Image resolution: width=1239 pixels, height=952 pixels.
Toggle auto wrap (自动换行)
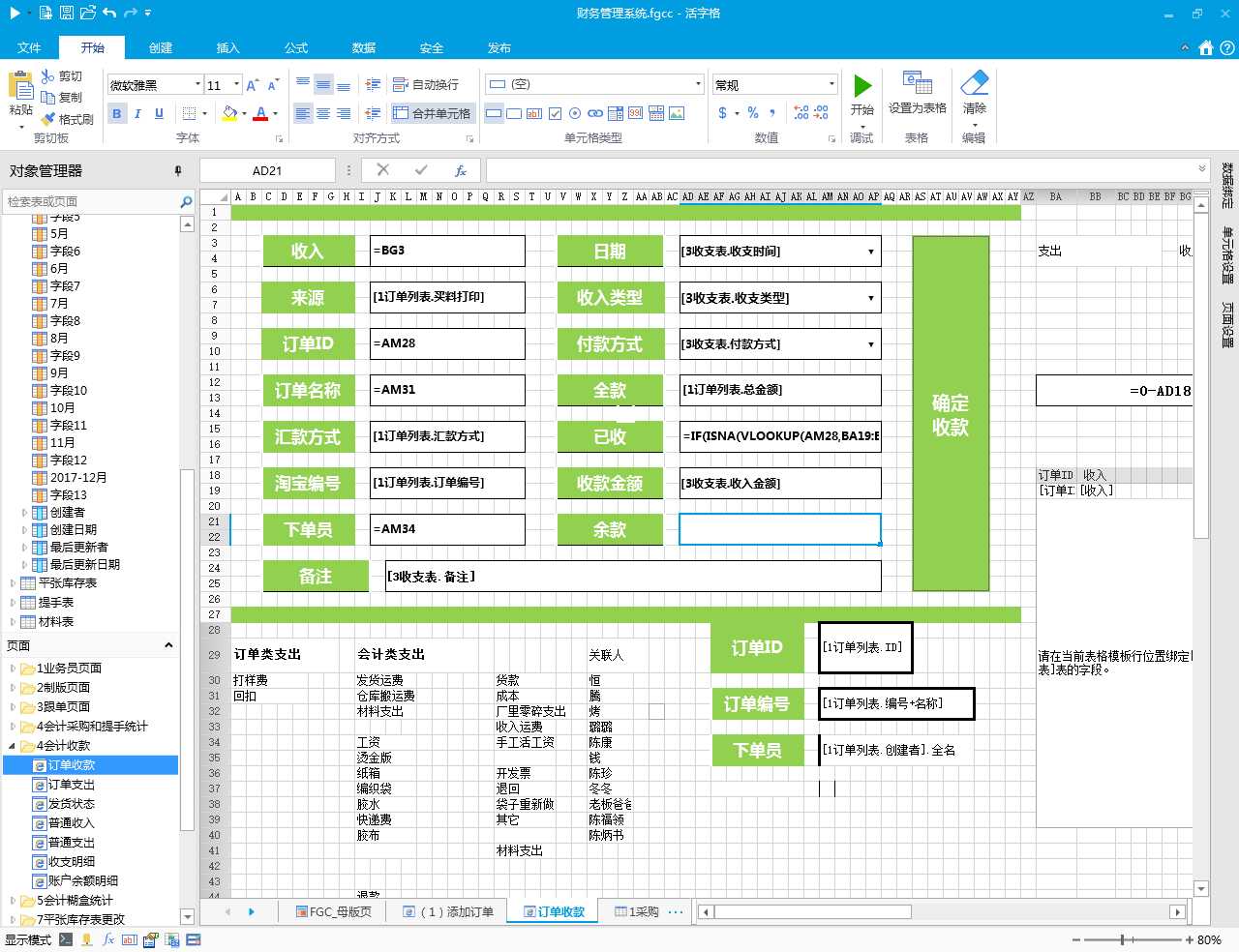(426, 85)
